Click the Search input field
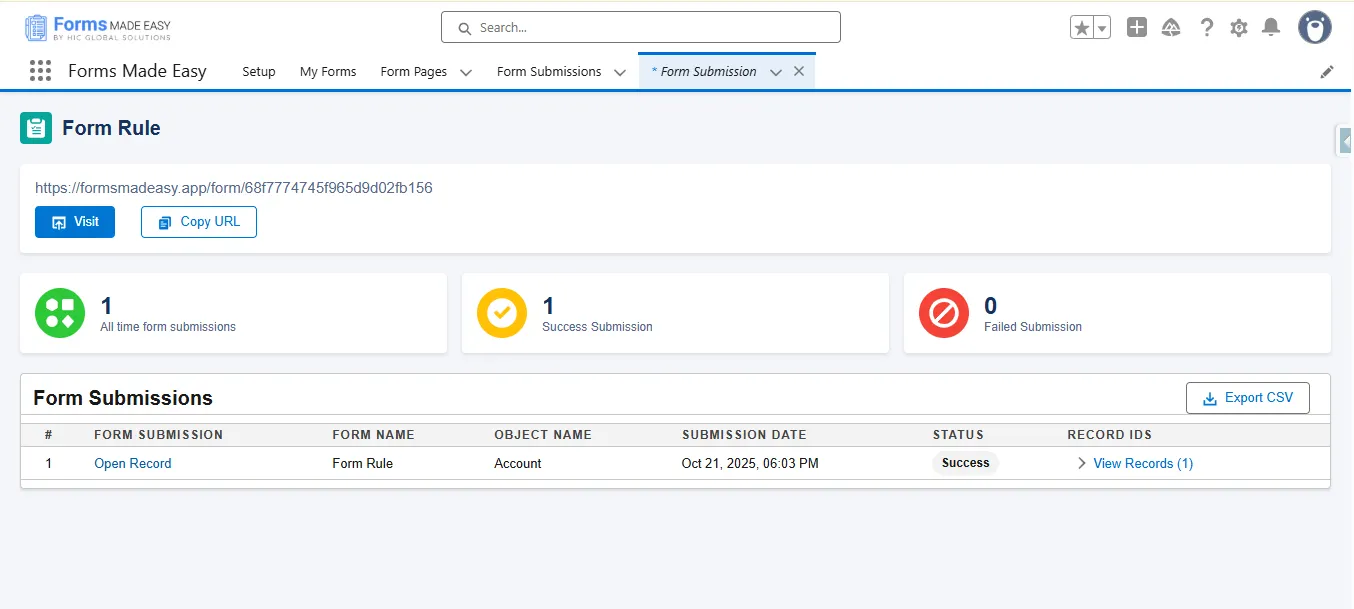This screenshot has width=1354, height=609. click(x=640, y=28)
